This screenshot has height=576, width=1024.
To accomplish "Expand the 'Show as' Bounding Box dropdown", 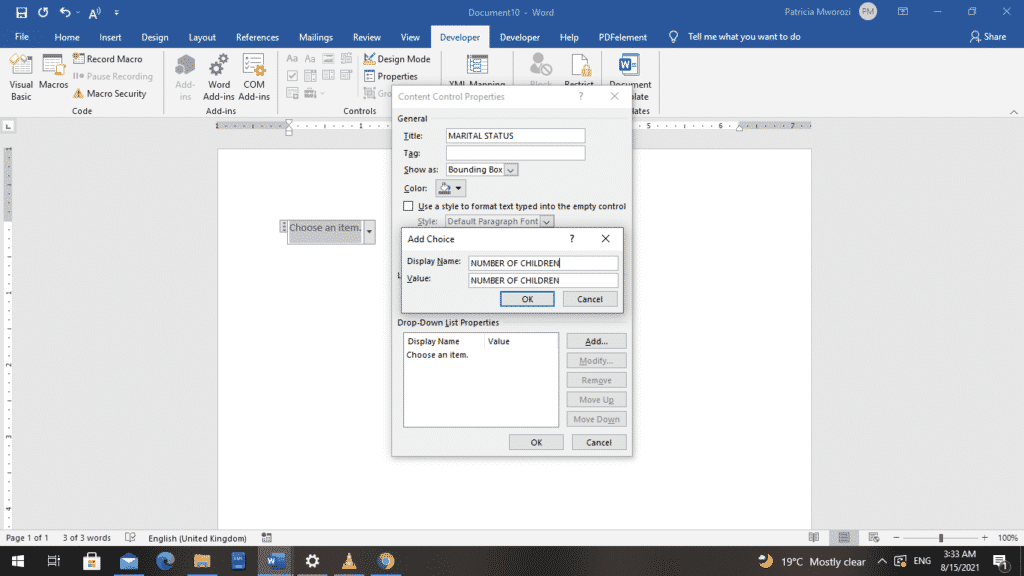I will [511, 170].
